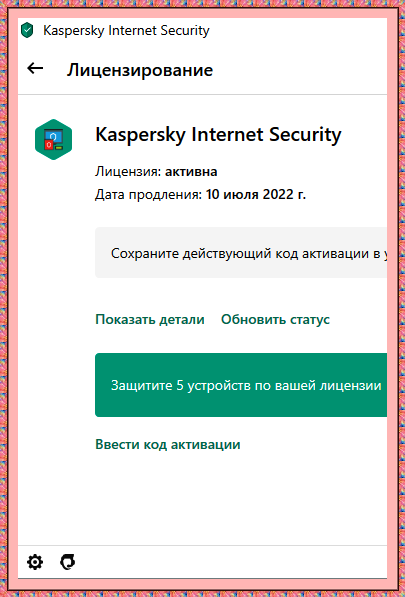Click the renewal date 10 июля 2022 г.
405x597 pixels.
[256, 195]
